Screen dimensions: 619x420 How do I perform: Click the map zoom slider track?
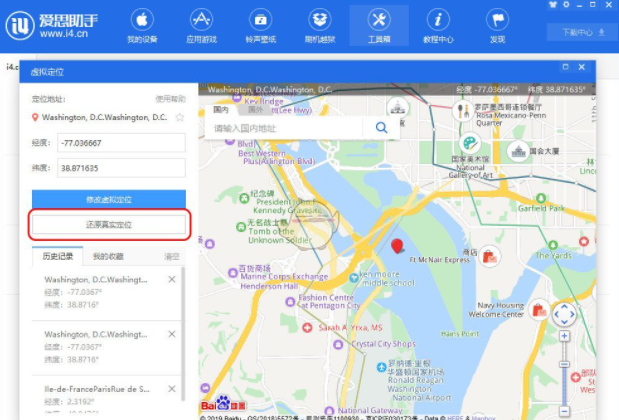coord(565,373)
